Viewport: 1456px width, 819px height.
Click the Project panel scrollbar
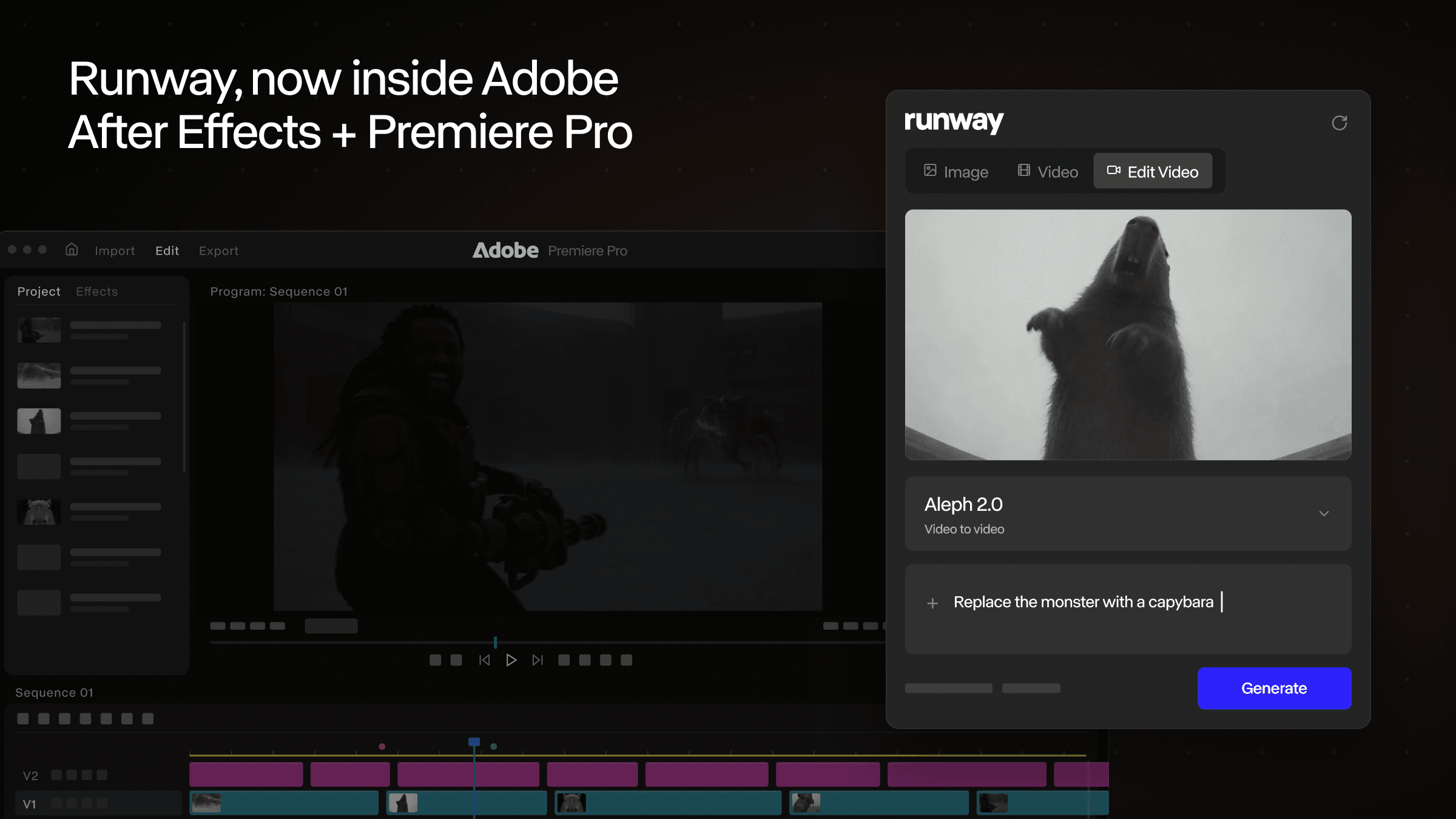coord(184,397)
